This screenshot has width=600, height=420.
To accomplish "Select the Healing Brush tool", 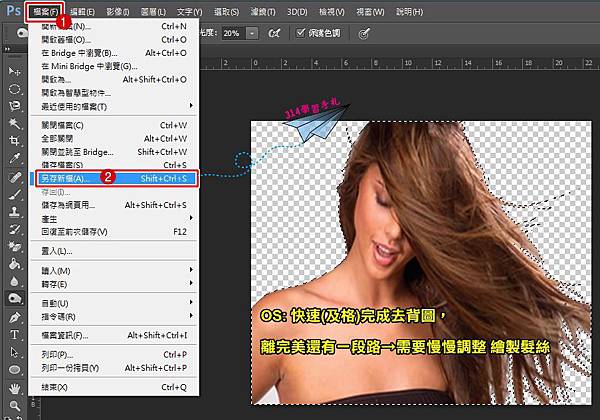I will point(15,177).
